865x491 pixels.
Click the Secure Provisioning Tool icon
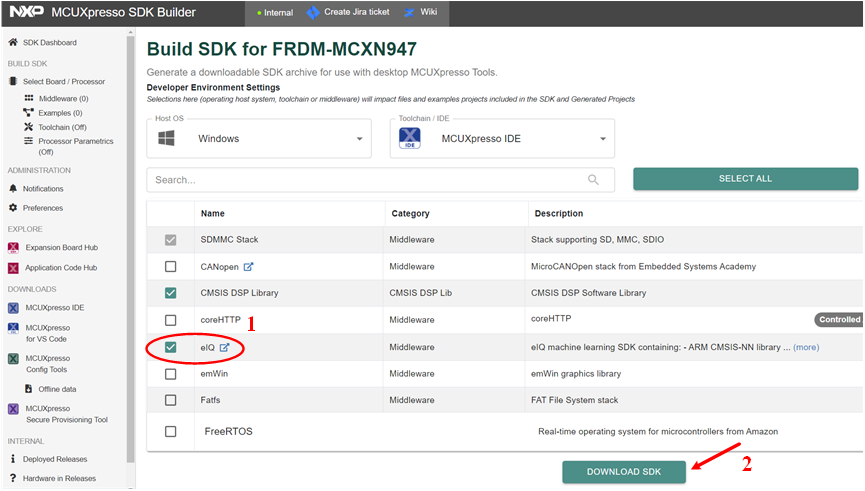pos(13,409)
